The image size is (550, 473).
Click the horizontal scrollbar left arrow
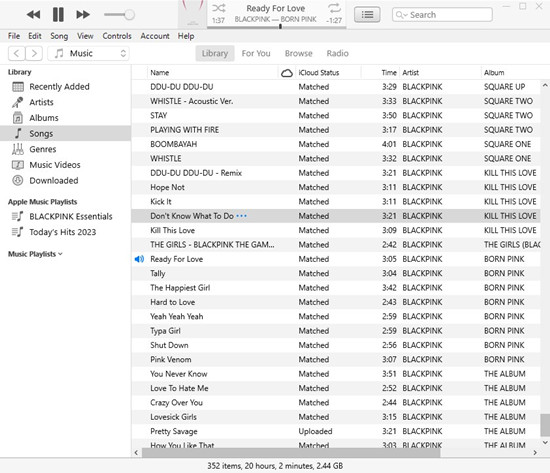tap(136, 453)
